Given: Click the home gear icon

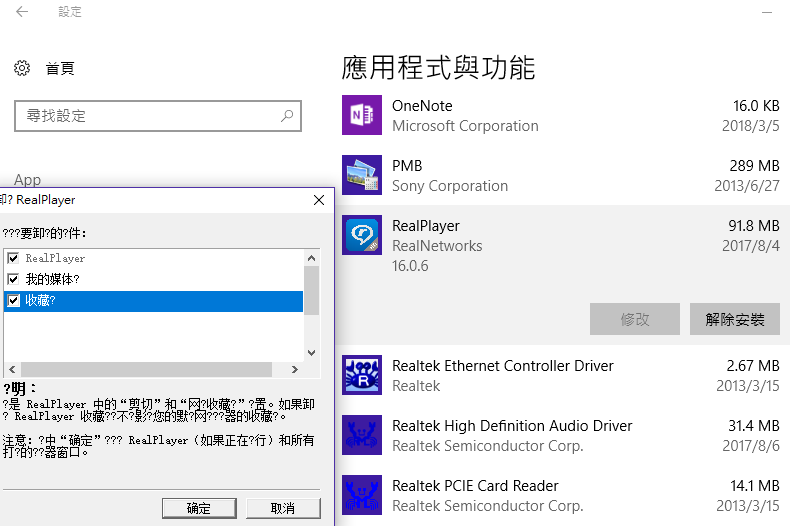Looking at the screenshot, I should (x=22, y=68).
